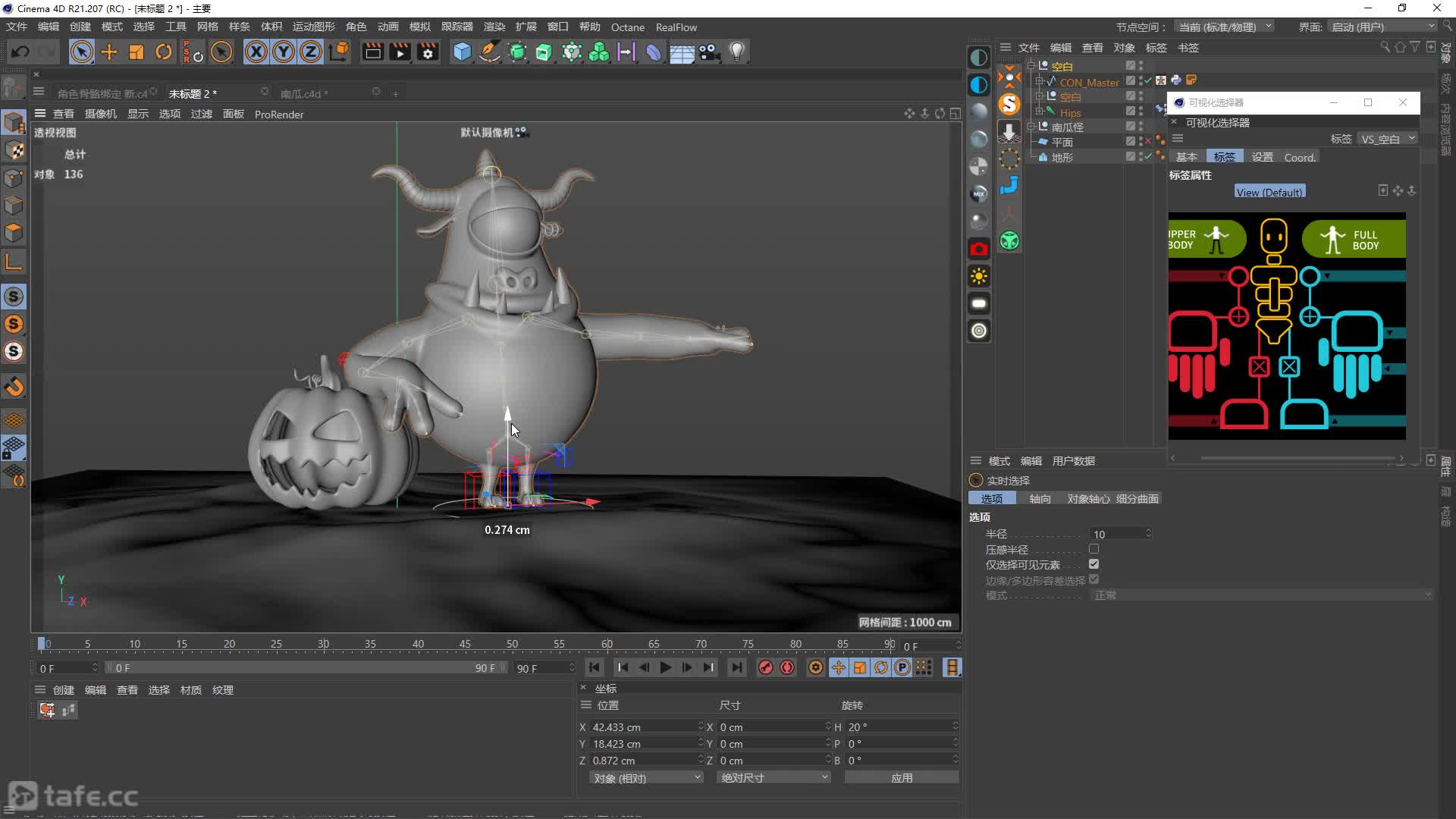Select FULL BODY in the visual selector

1354,240
